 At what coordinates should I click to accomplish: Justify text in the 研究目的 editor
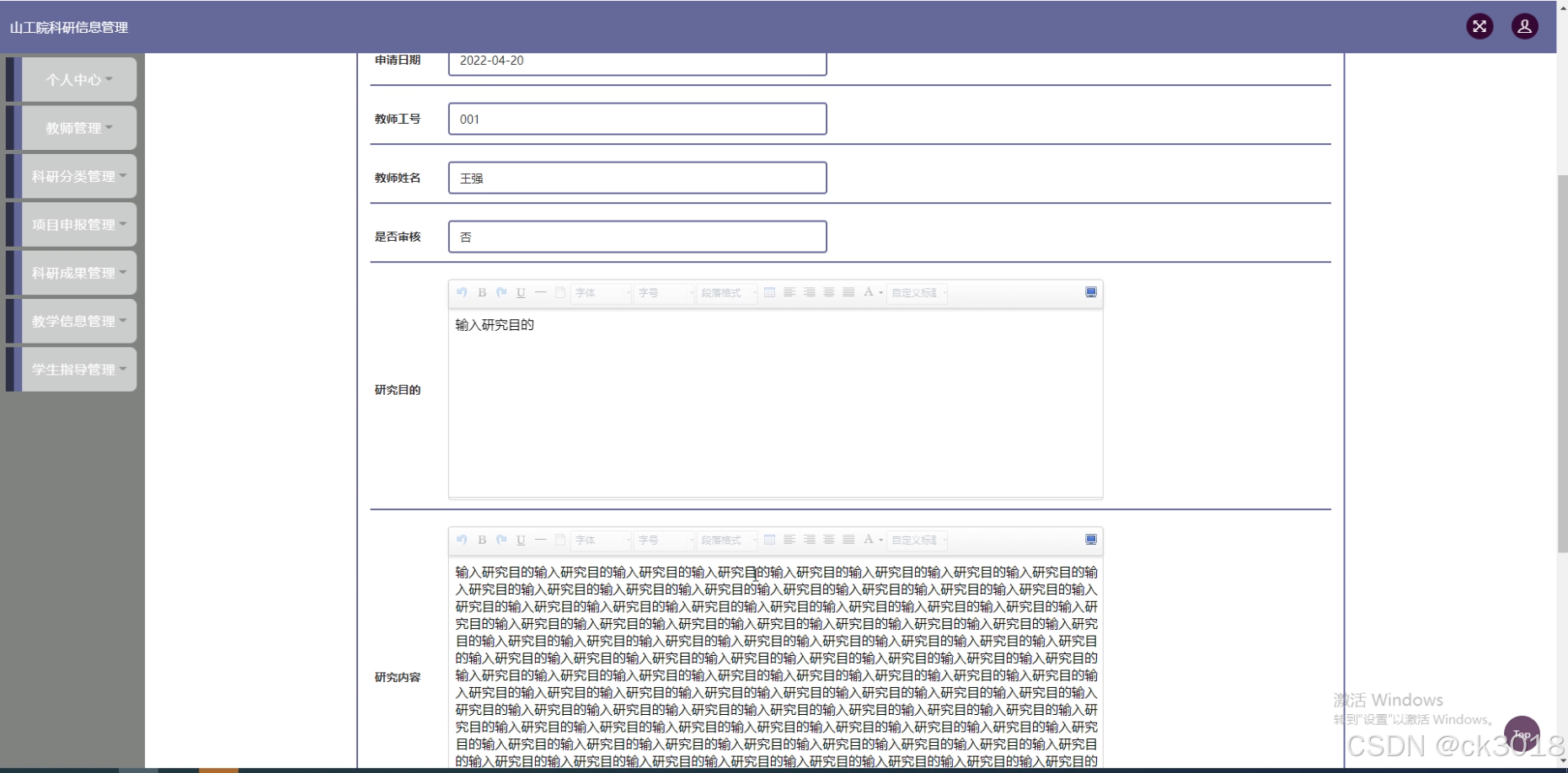tap(848, 292)
